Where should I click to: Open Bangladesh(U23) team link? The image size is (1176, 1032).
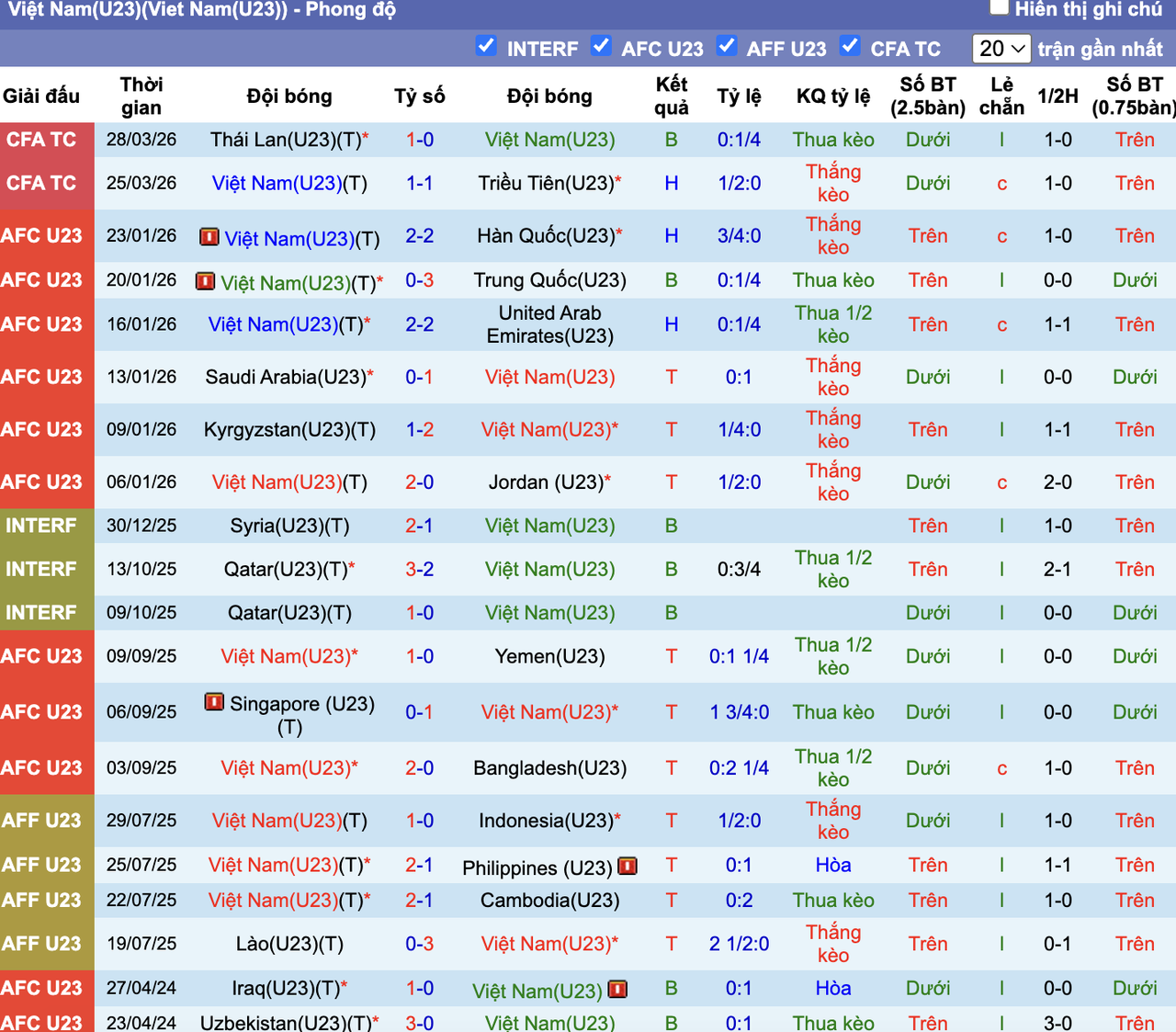pos(550,768)
